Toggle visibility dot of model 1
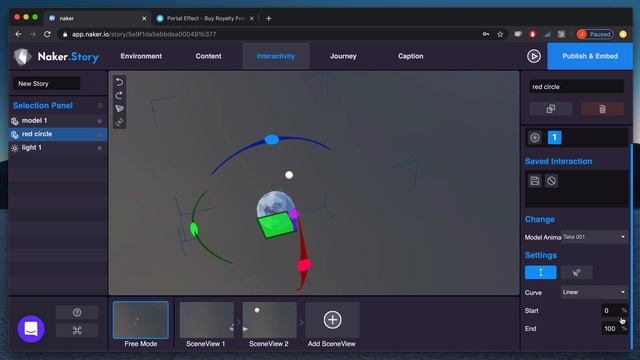Screen dimensions: 640x360 [x=100, y=121]
